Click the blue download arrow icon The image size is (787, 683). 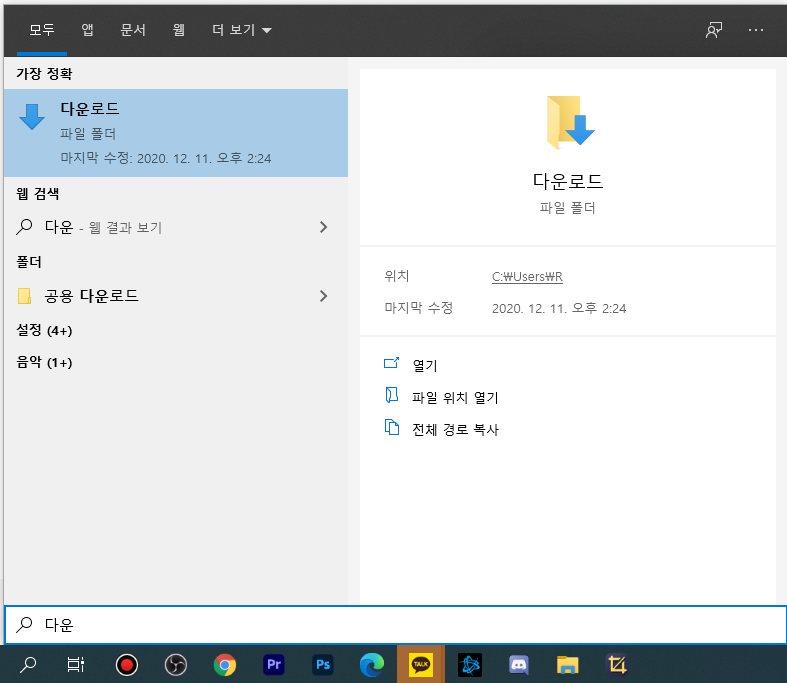tap(32, 117)
